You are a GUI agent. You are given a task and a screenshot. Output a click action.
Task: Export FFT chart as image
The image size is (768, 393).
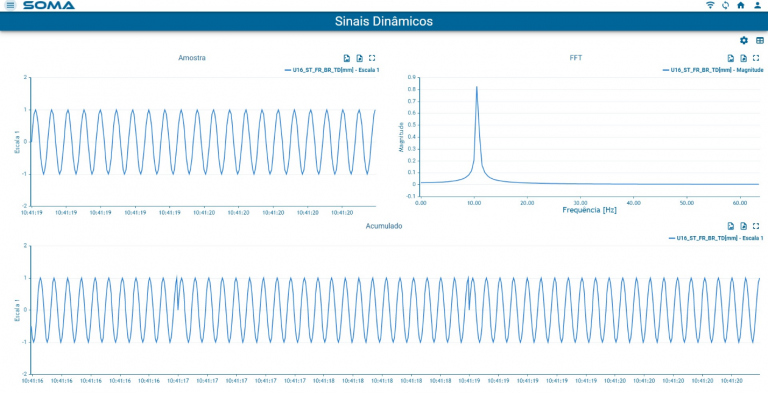(730, 58)
